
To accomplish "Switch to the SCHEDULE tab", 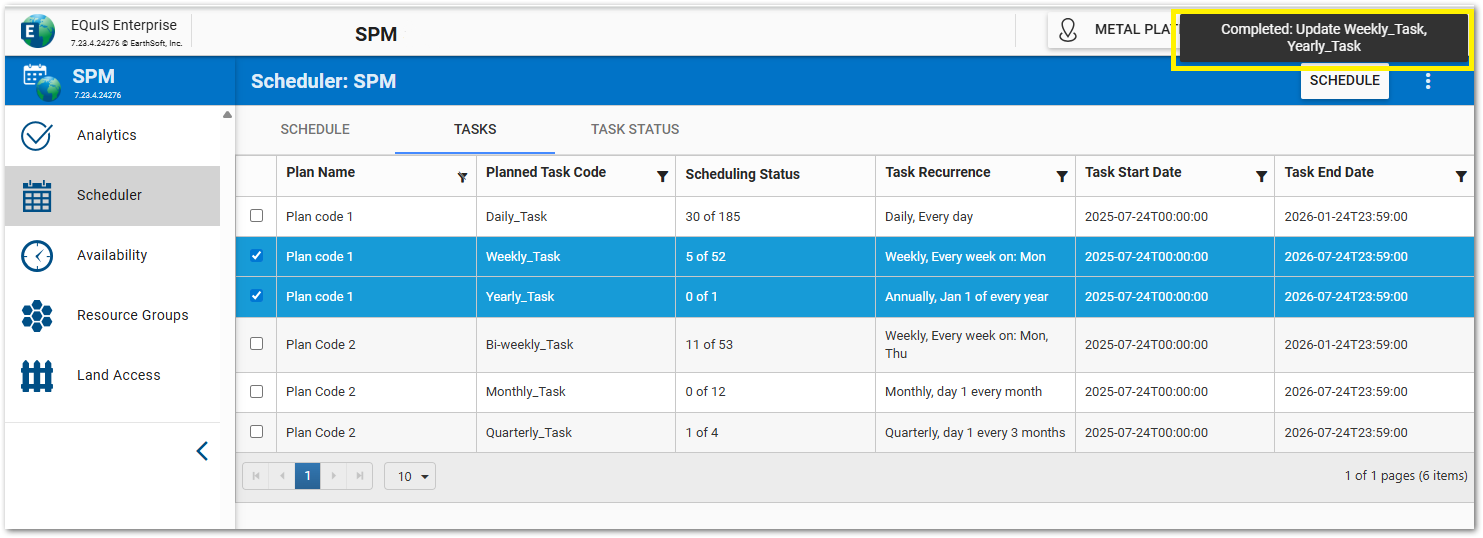I will coord(315,129).
